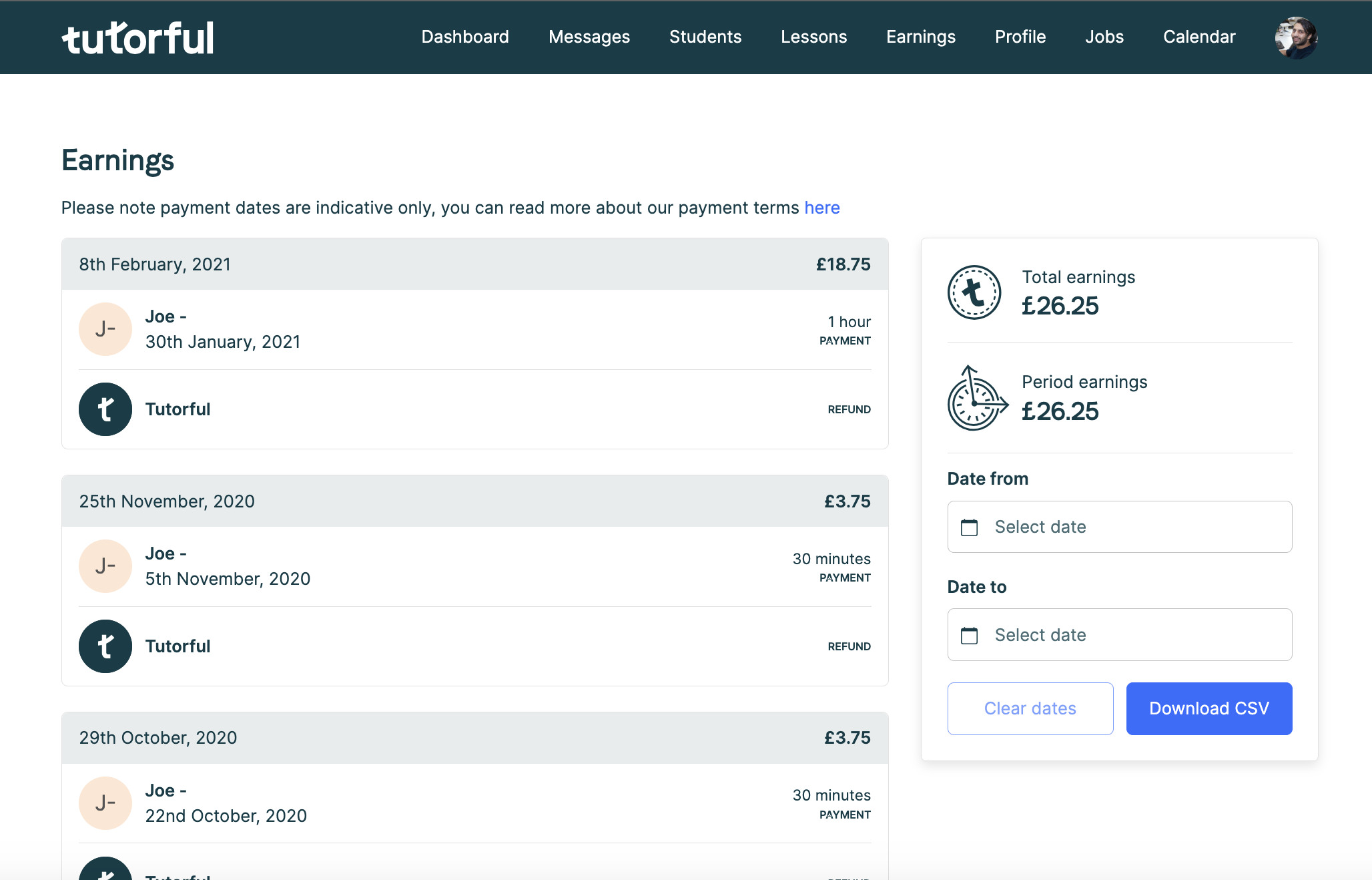
Task: Go to Jobs
Action: 1104,37
